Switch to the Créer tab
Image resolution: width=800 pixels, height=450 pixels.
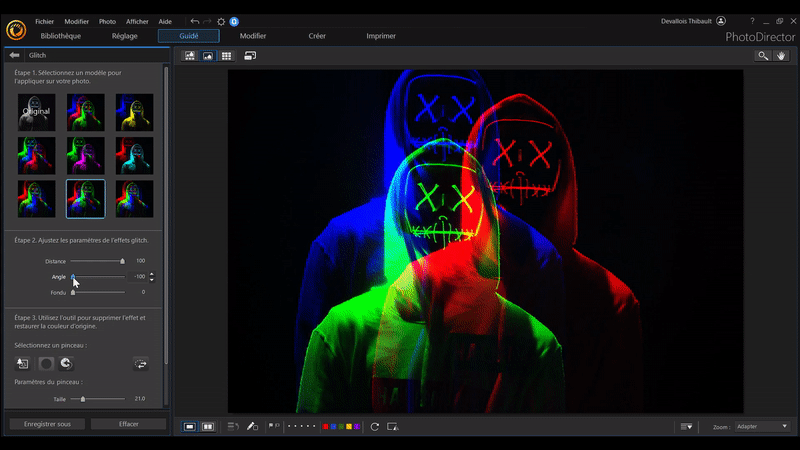point(317,36)
